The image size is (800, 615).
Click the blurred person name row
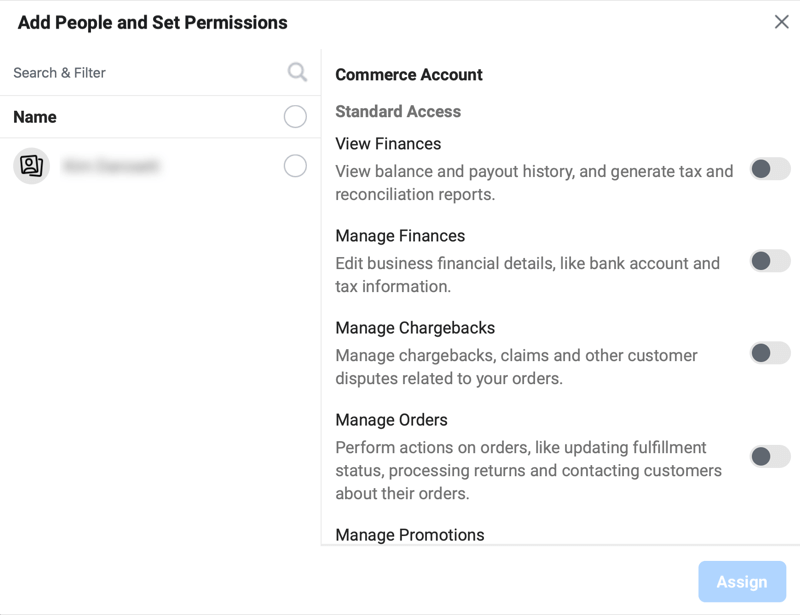(160, 166)
